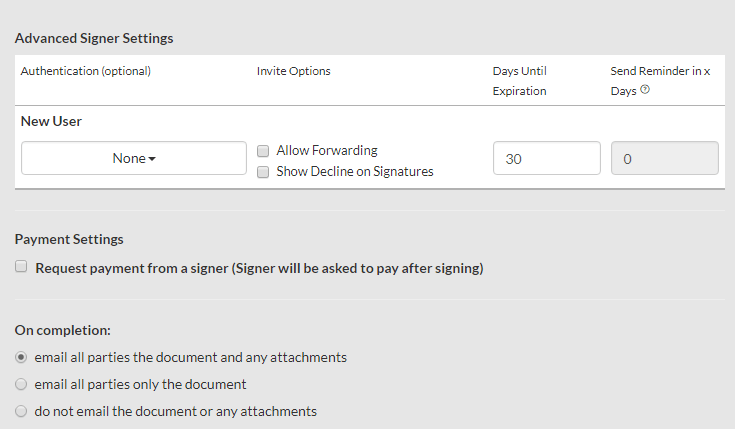Choose email all parties only the document
Viewport: 735px width, 429px height.
point(21,384)
